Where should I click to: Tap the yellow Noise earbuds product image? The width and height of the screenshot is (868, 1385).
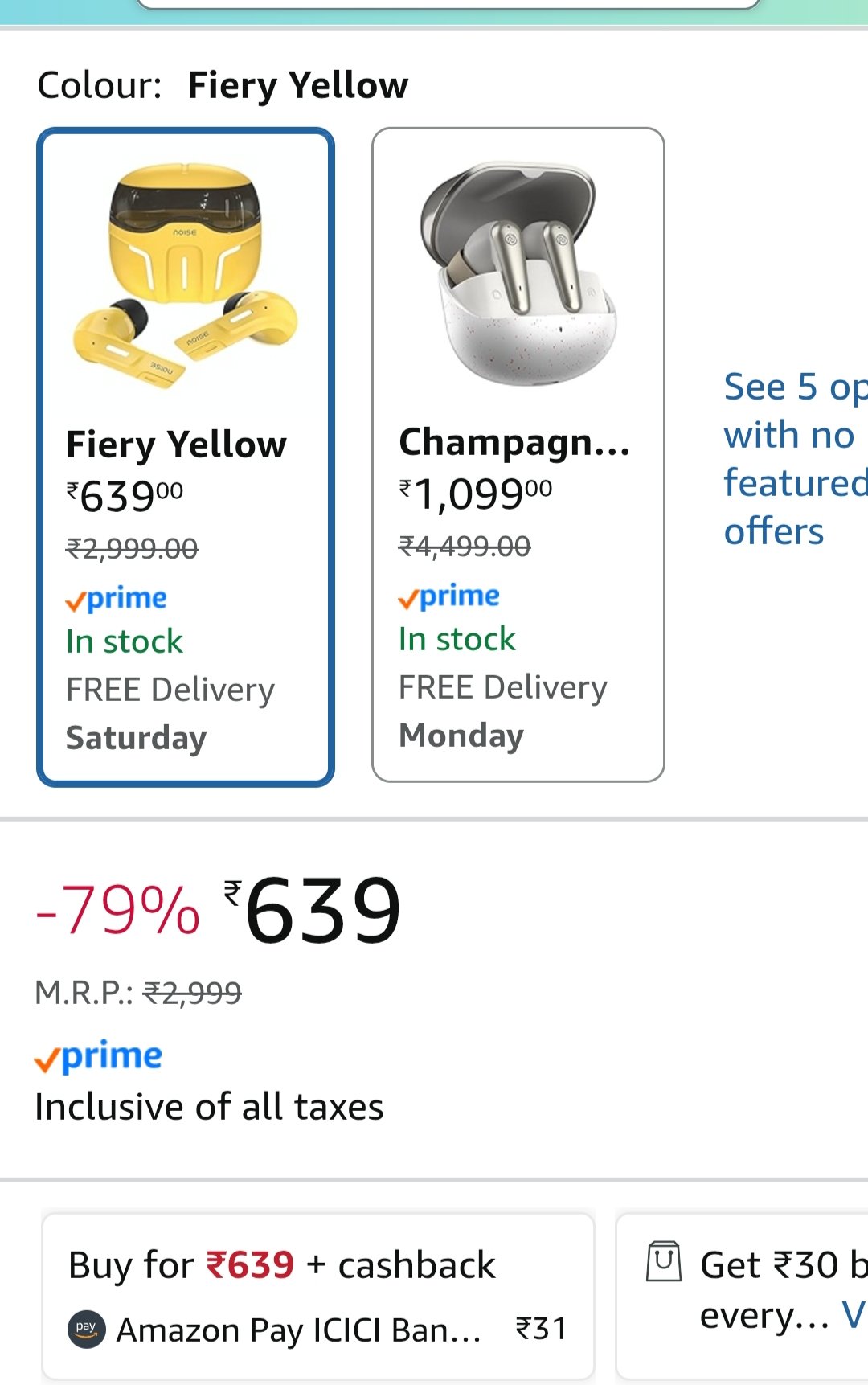(x=185, y=275)
